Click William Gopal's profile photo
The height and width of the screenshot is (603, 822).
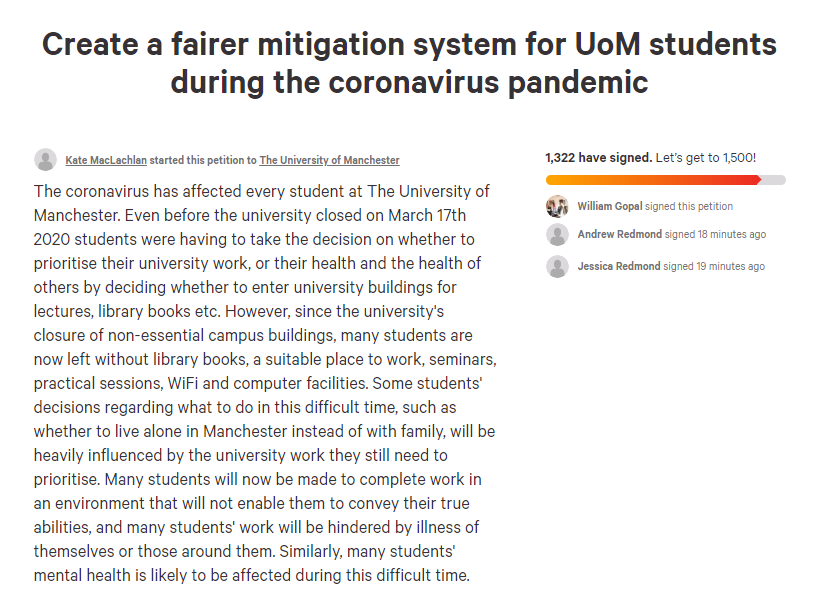pos(557,206)
